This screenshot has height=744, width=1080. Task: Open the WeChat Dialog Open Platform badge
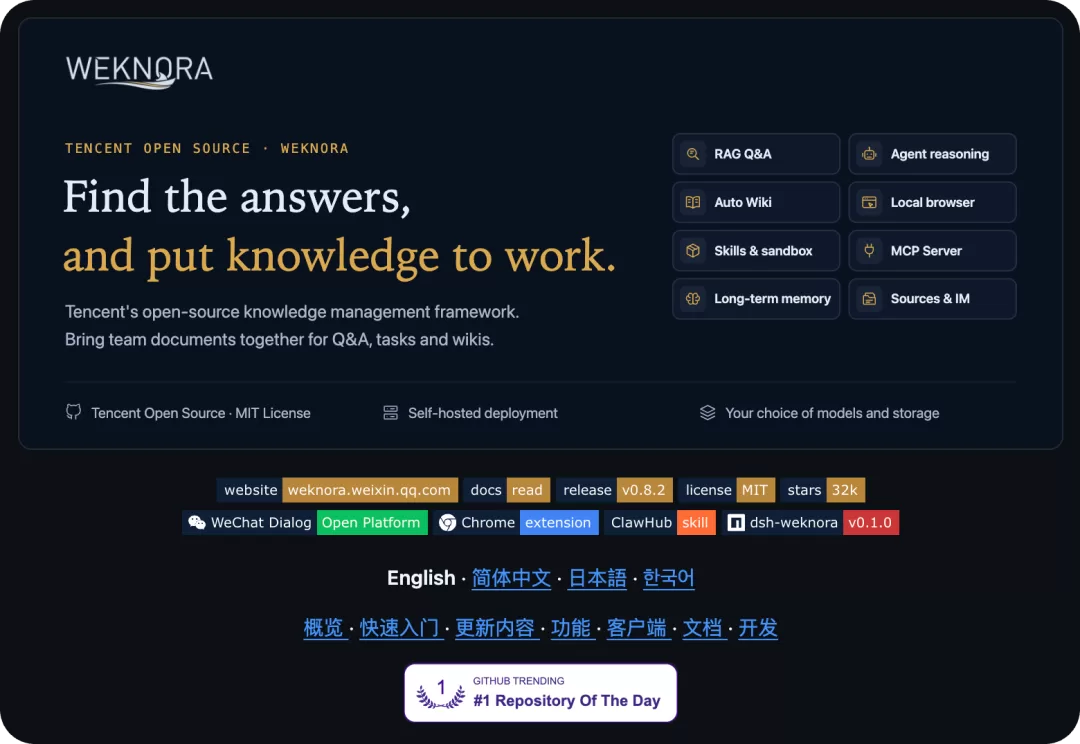click(305, 522)
